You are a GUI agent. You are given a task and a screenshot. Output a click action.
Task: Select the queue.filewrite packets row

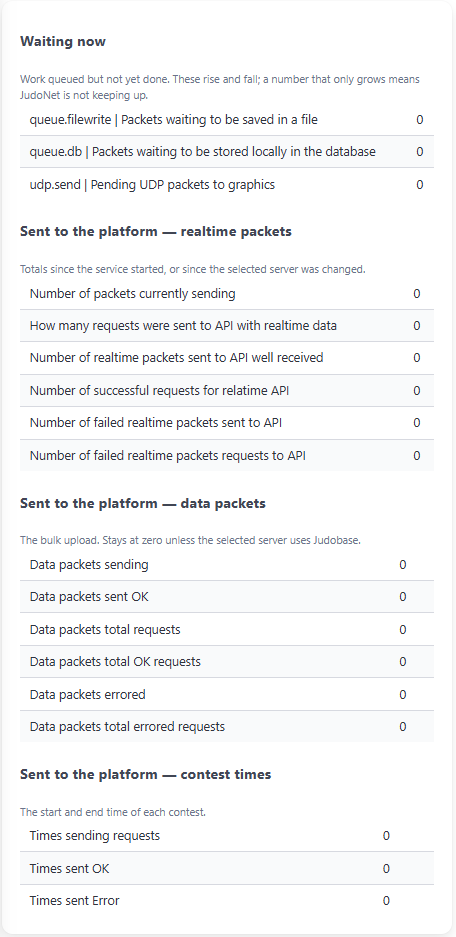(x=227, y=120)
